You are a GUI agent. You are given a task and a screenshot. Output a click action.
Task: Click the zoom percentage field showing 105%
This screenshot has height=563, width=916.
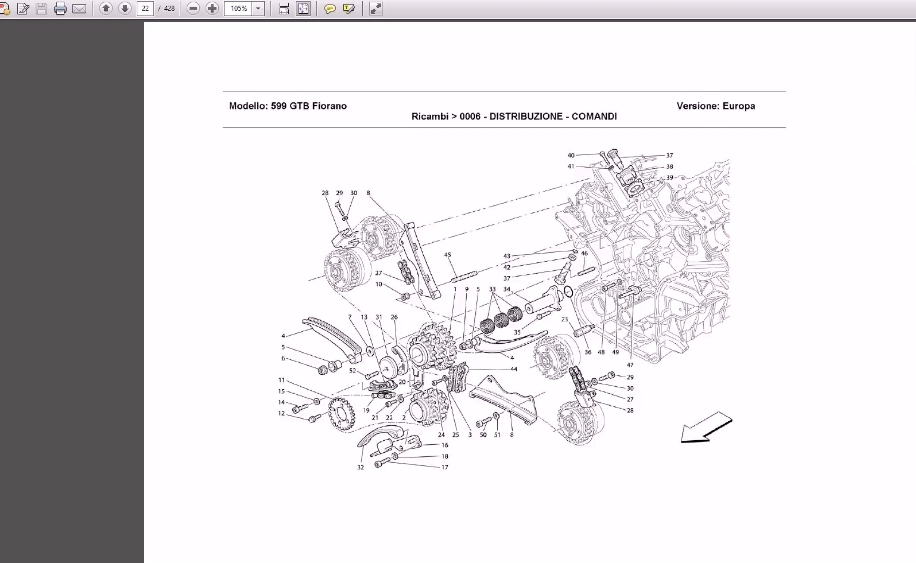click(238, 8)
